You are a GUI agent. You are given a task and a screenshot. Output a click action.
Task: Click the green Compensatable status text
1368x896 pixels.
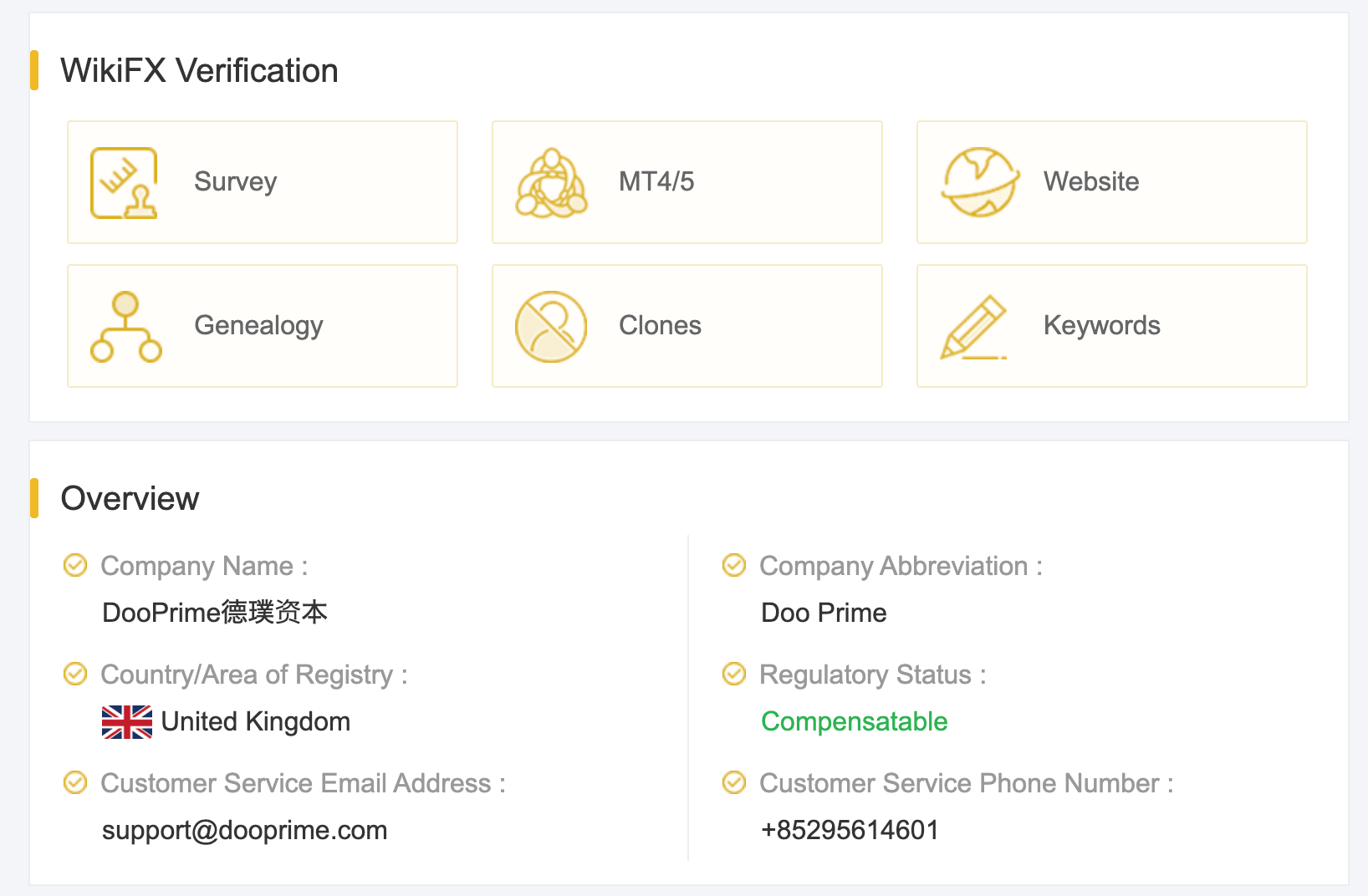854,722
